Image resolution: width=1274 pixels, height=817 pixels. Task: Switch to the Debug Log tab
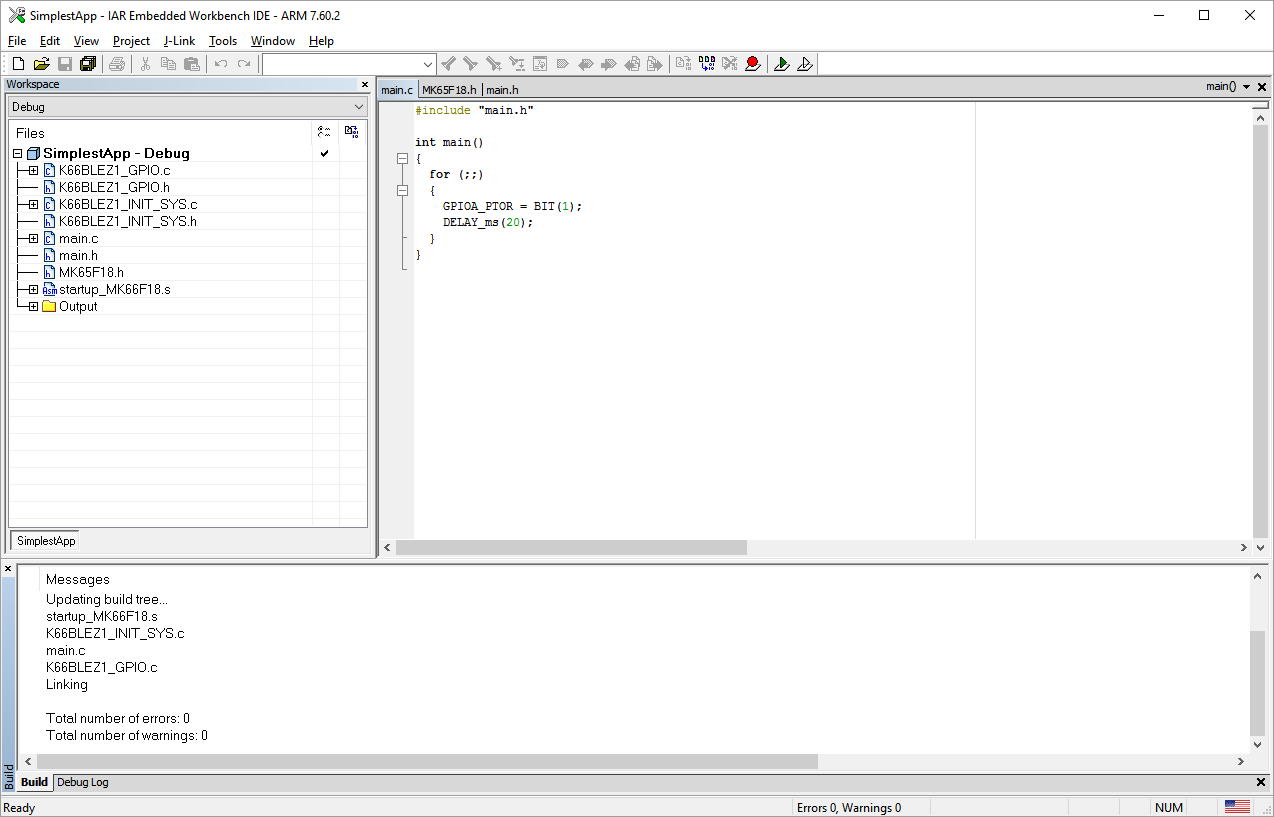82,782
